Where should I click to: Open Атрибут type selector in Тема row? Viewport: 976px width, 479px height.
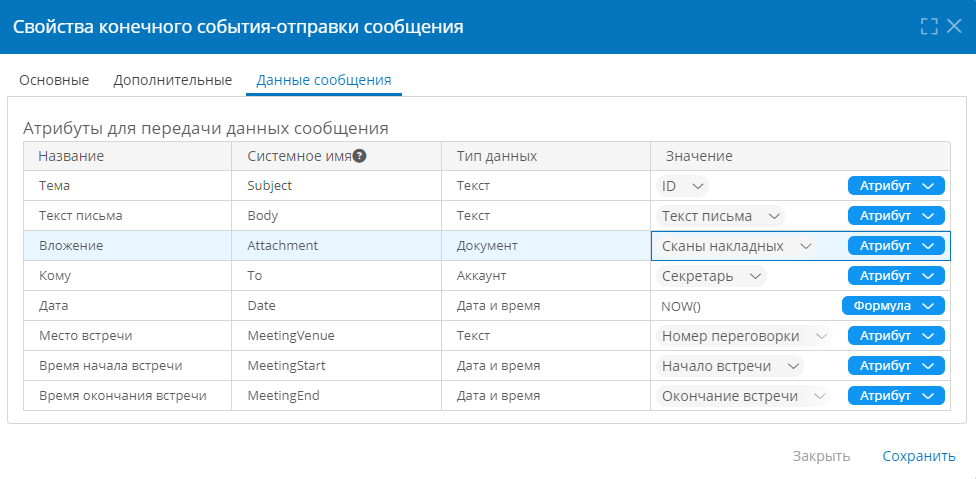pyautogui.click(x=896, y=186)
